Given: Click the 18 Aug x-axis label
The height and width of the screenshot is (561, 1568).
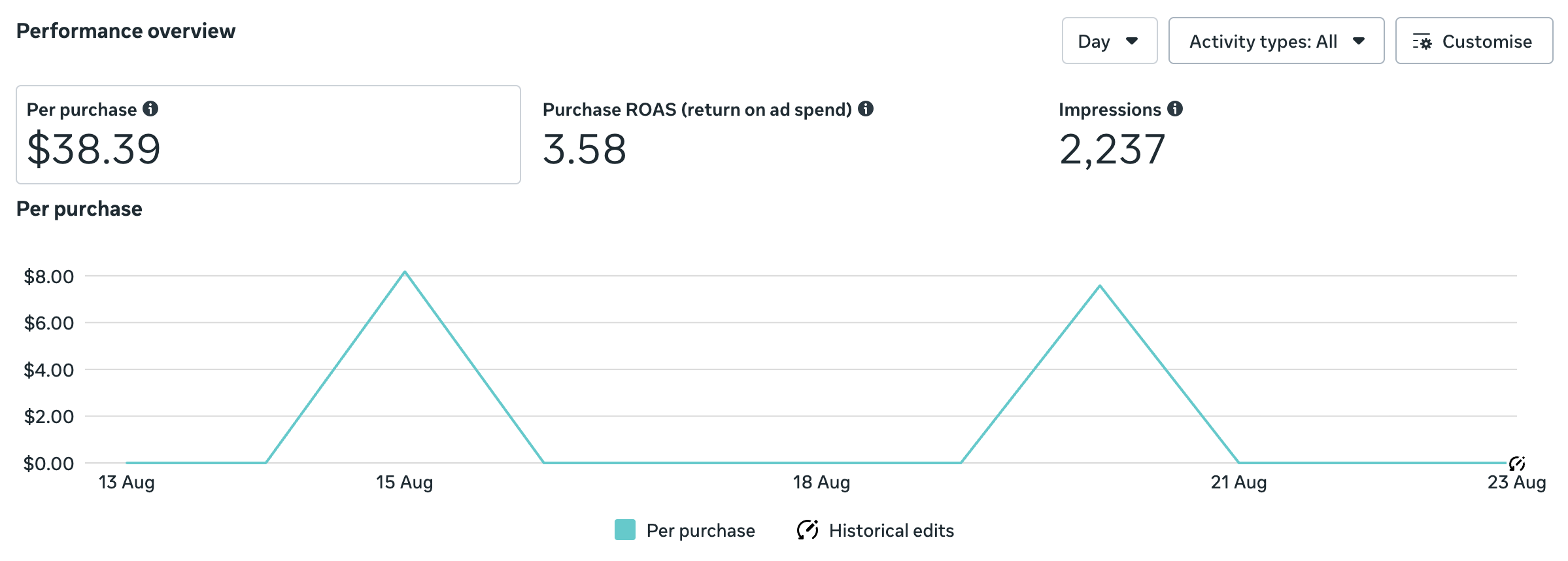Looking at the screenshot, I should pos(821,483).
